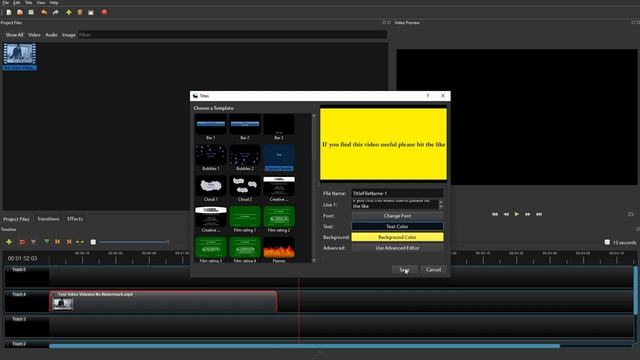Open the Edit menu
This screenshot has width=640, height=360.
click(17, 2)
